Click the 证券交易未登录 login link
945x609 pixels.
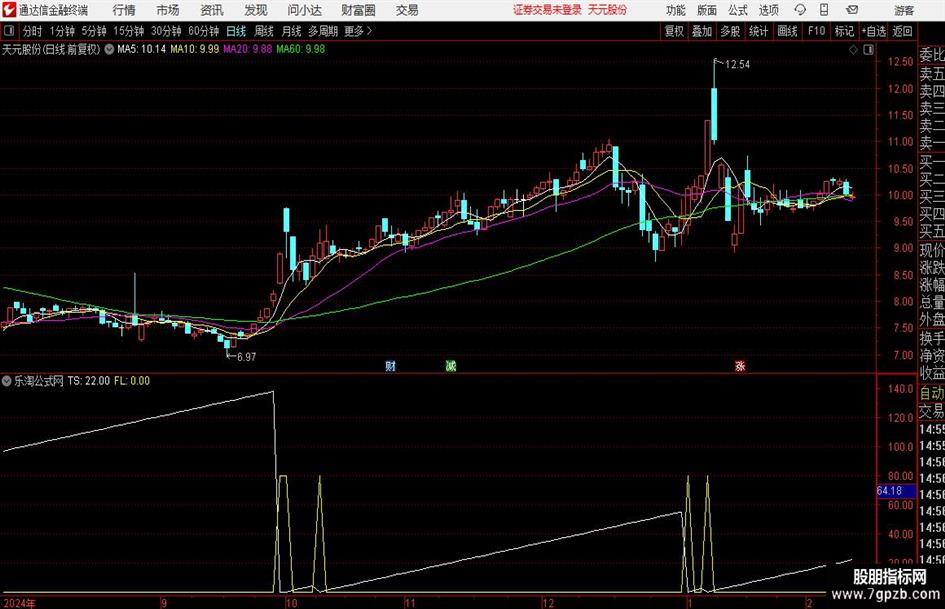pos(548,10)
